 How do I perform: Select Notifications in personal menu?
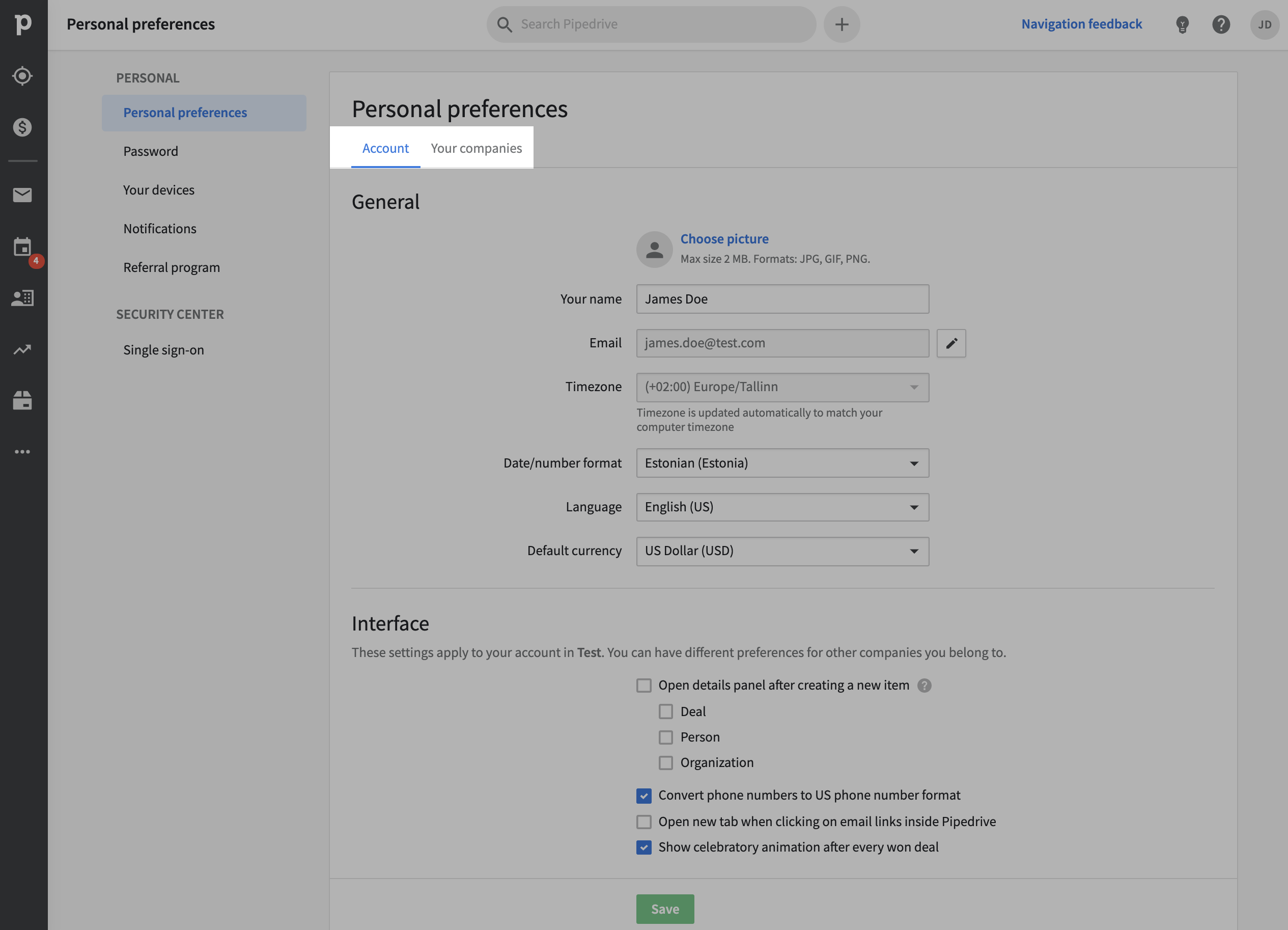tap(159, 228)
